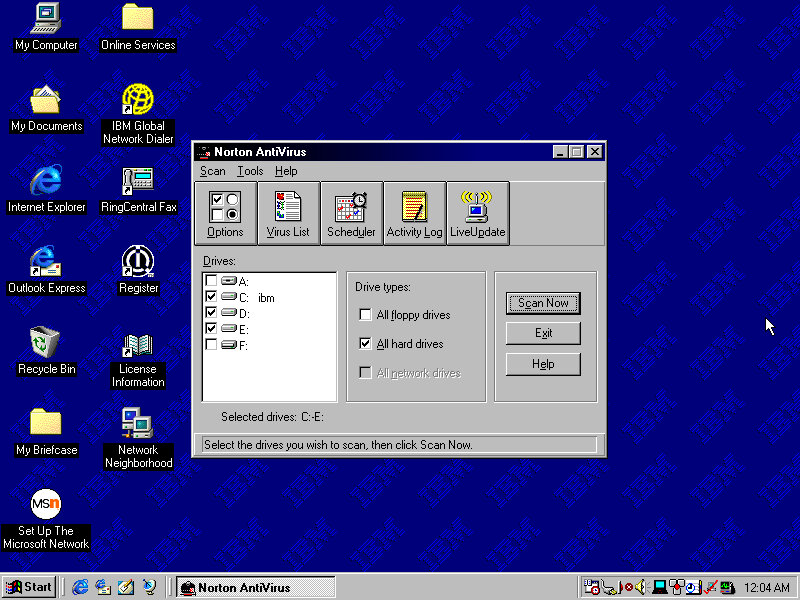Launch the Scheduler tool
The height and width of the screenshot is (600, 800).
click(x=351, y=213)
